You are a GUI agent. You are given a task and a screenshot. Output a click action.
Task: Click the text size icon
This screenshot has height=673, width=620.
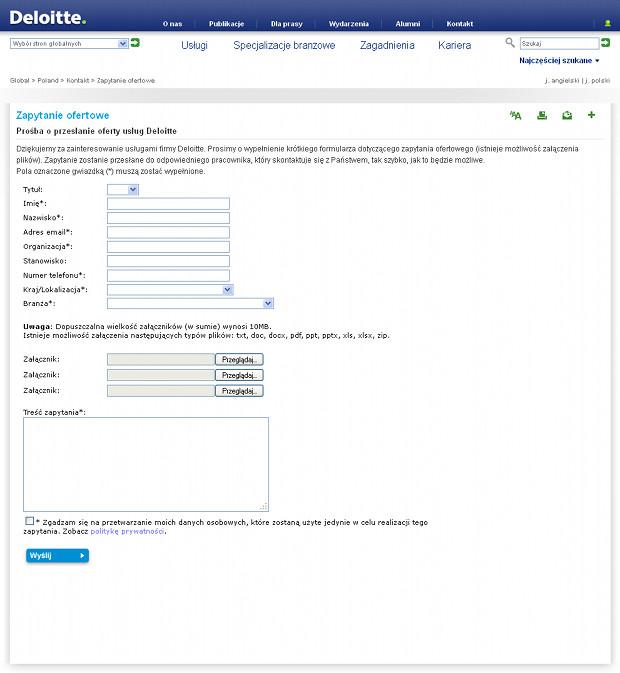515,115
